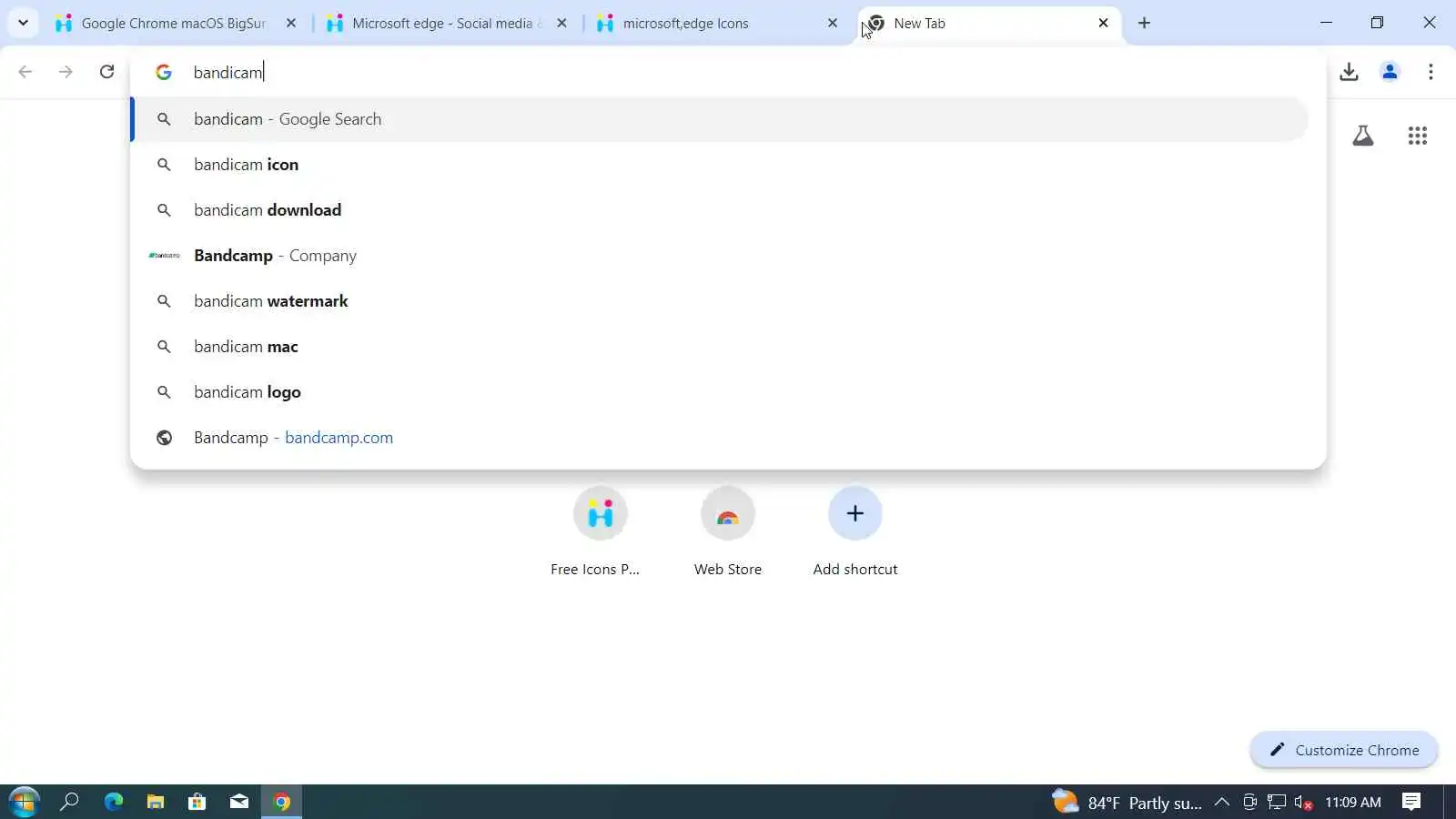Show hidden system tray icons

click(x=1222, y=802)
